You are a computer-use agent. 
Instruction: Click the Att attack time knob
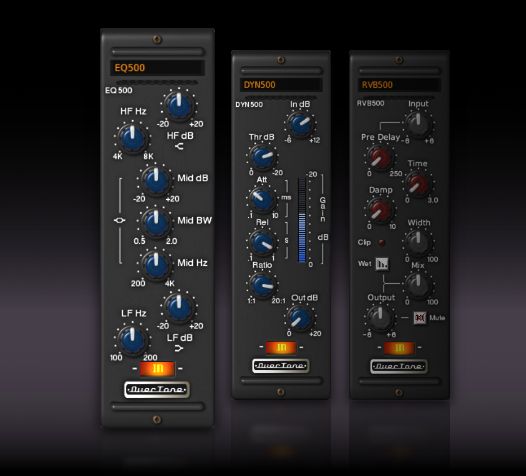pos(262,199)
